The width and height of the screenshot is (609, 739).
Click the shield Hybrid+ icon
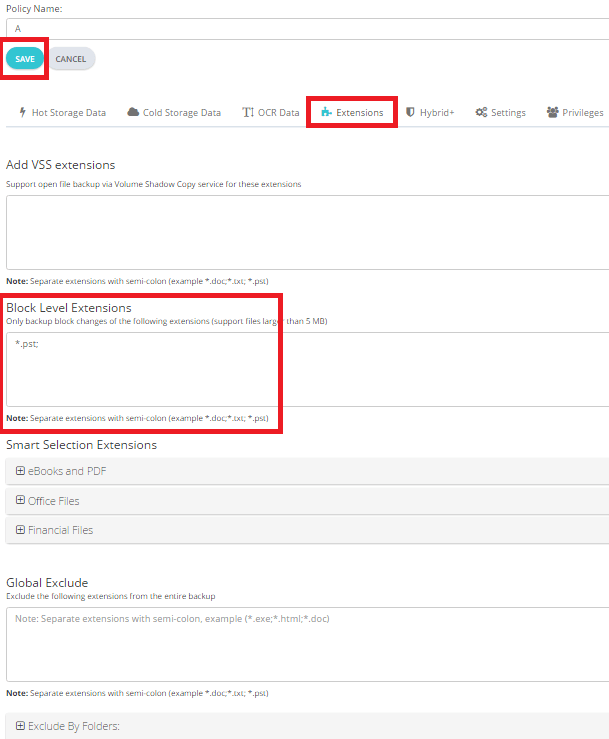point(410,112)
